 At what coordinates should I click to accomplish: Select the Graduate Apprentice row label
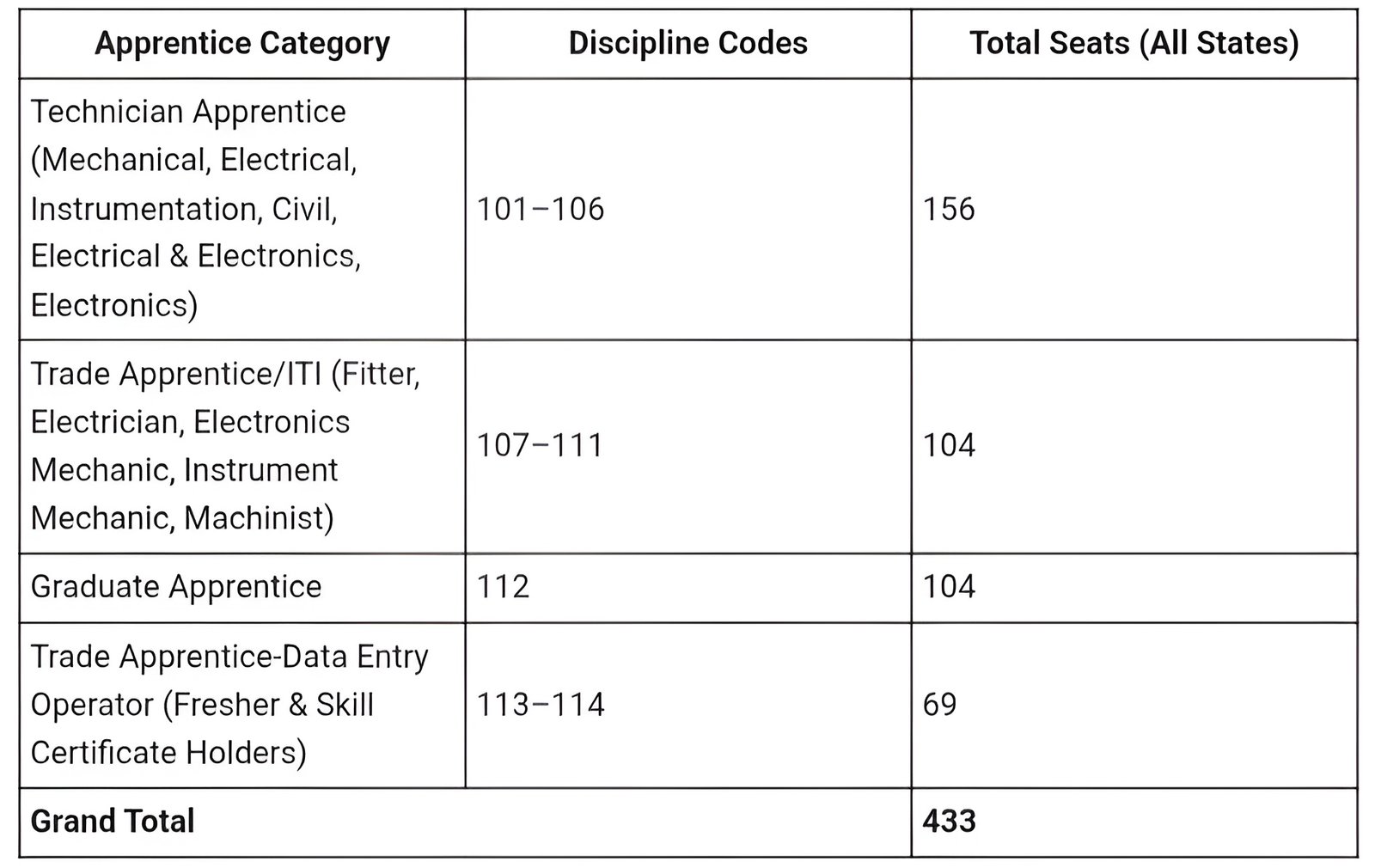[176, 587]
